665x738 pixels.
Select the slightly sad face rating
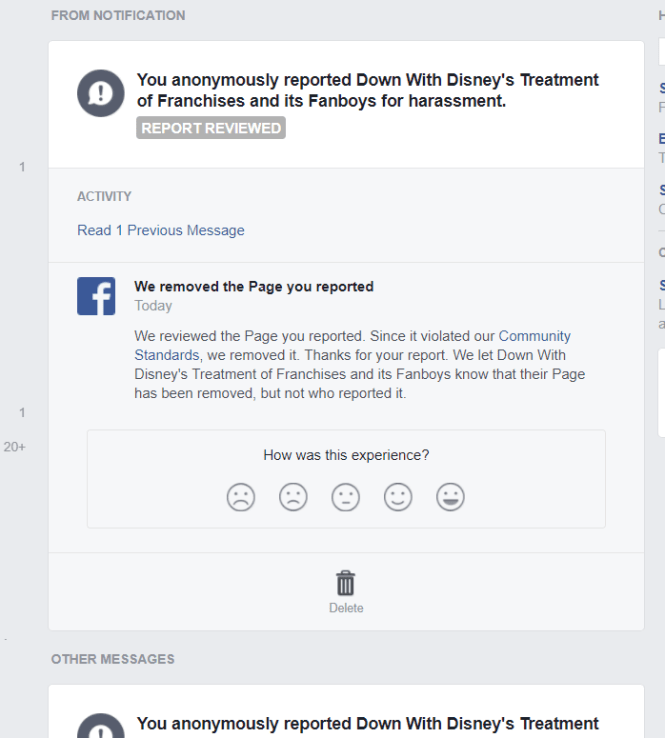point(293,497)
